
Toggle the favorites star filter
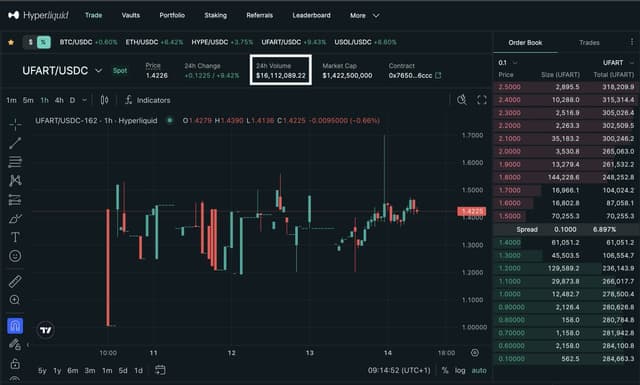(11, 42)
